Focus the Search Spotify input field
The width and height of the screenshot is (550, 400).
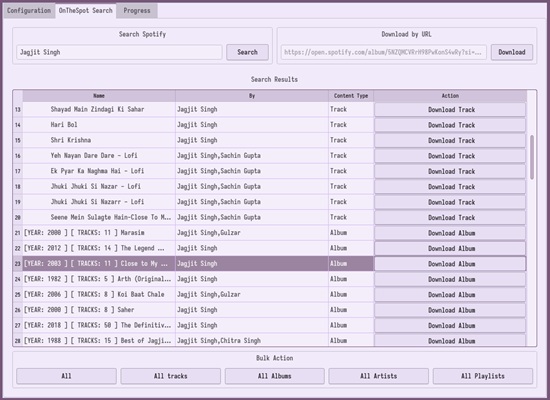tap(119, 52)
